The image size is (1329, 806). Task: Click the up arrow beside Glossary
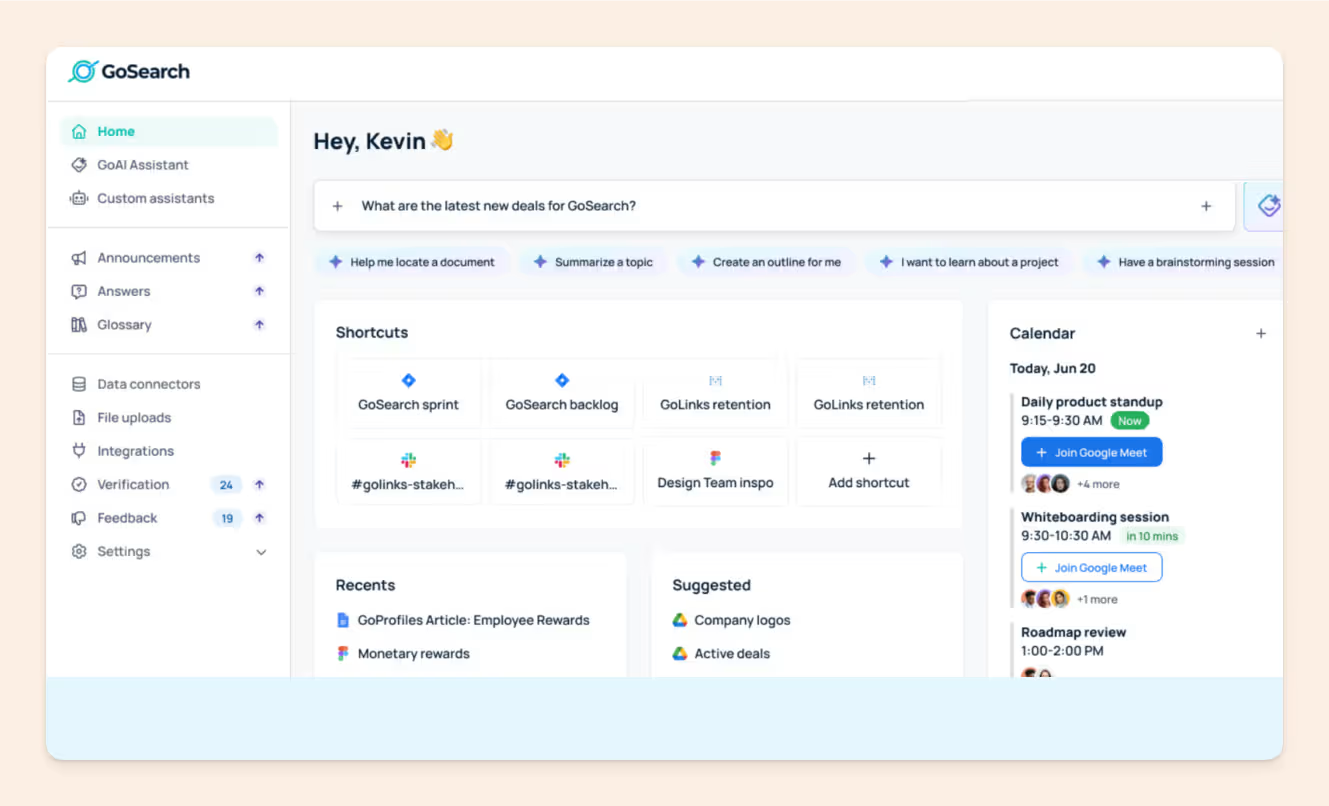(259, 325)
